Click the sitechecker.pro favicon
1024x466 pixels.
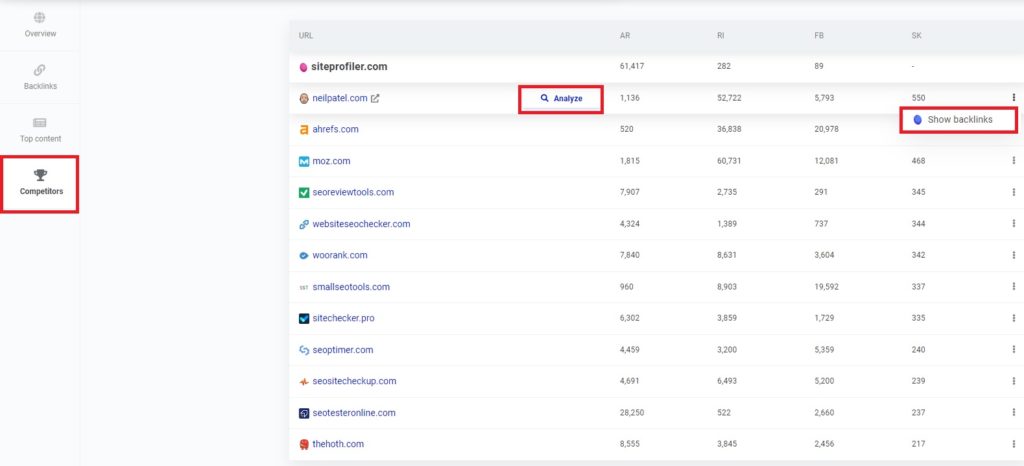tap(304, 318)
